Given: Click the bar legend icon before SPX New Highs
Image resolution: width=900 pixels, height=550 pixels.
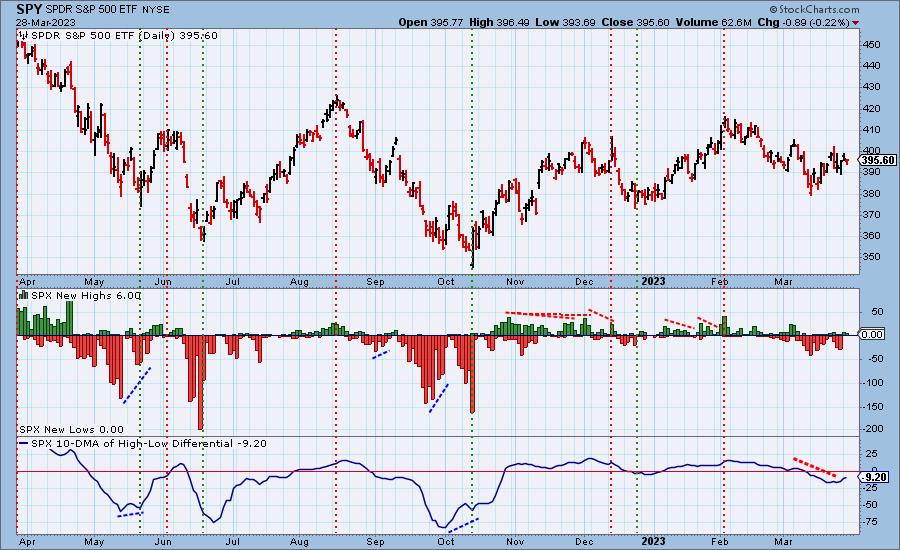Looking at the screenshot, I should click(x=24, y=295).
